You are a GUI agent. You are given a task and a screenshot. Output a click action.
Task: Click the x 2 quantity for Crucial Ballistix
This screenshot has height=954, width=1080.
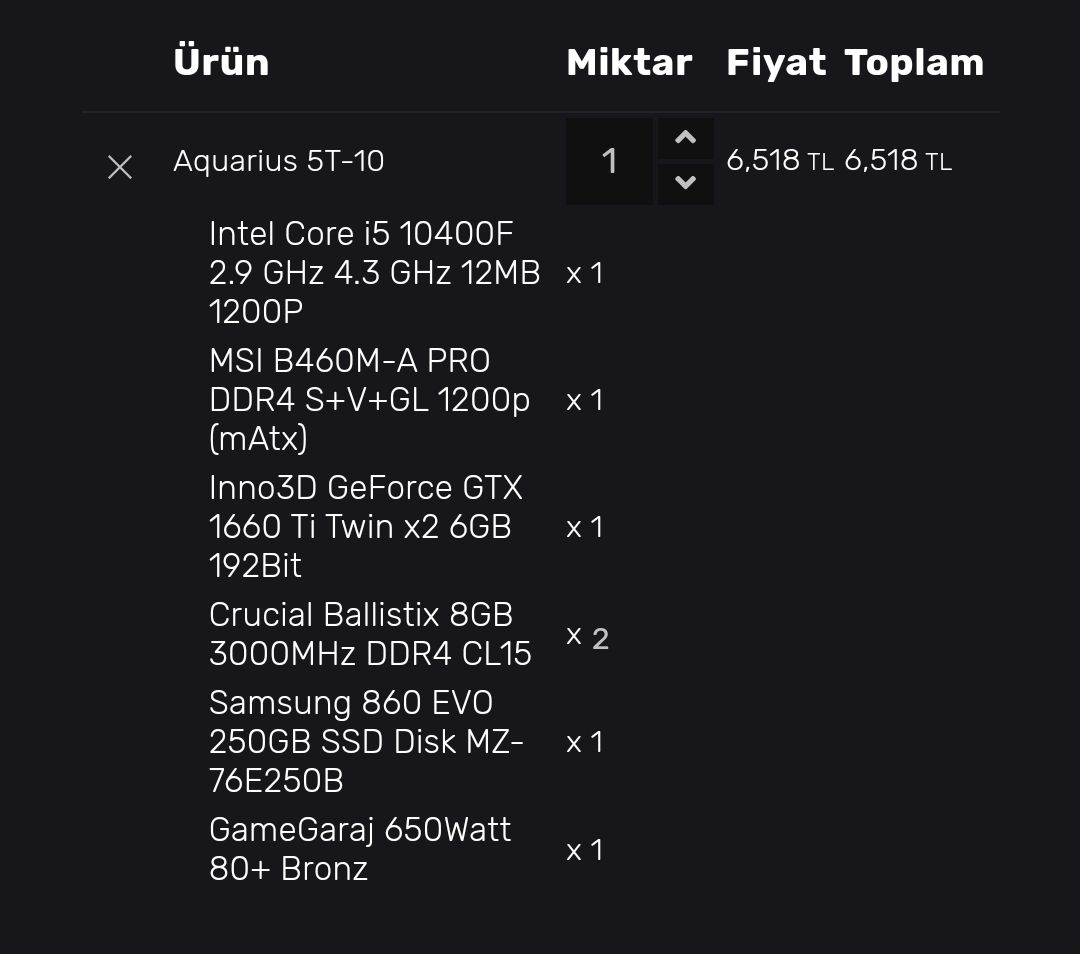[x=587, y=637]
